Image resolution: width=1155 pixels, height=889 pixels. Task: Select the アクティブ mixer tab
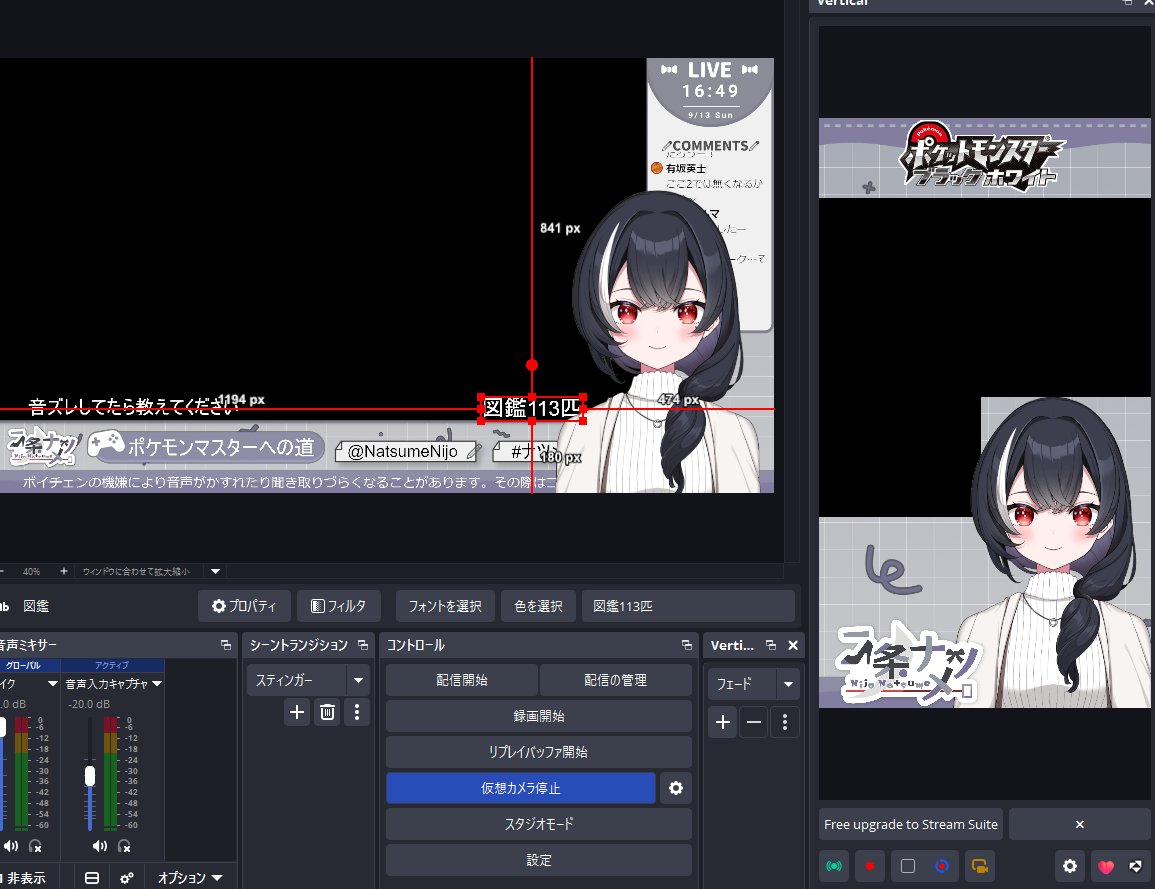(x=112, y=665)
